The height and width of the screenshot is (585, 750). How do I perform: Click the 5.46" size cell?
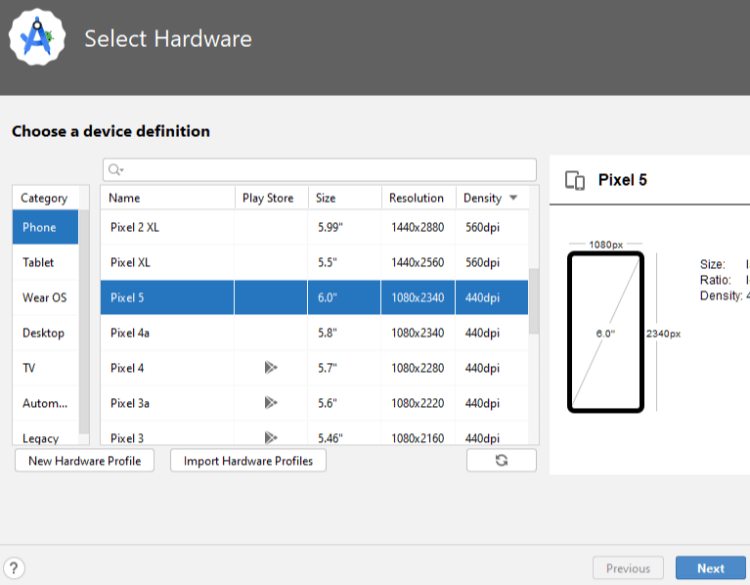[x=344, y=435]
